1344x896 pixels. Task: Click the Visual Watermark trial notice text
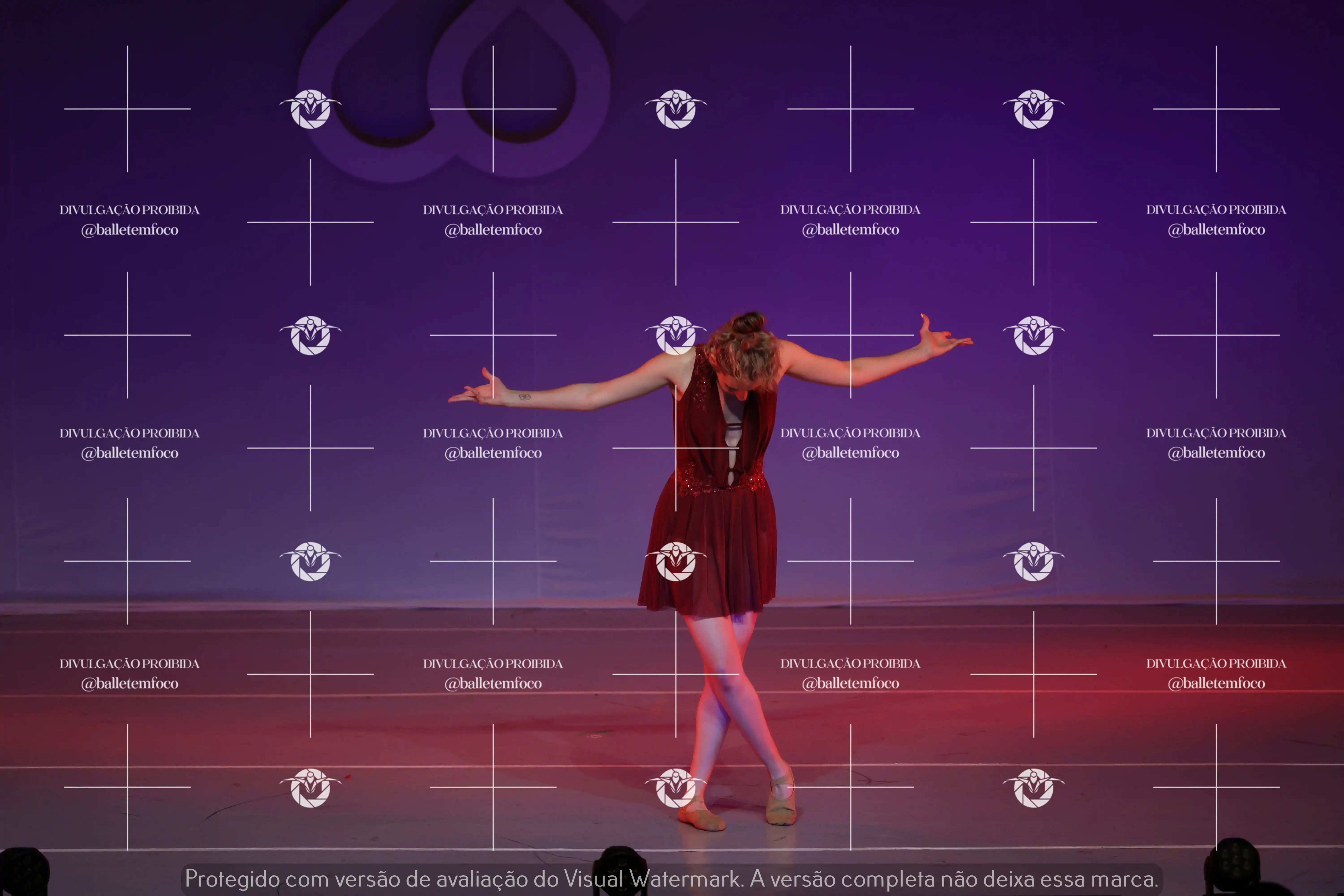[x=671, y=879]
